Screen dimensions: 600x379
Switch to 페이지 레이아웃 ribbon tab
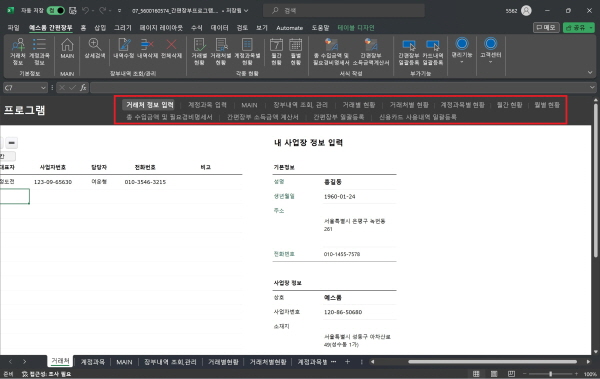click(x=161, y=28)
